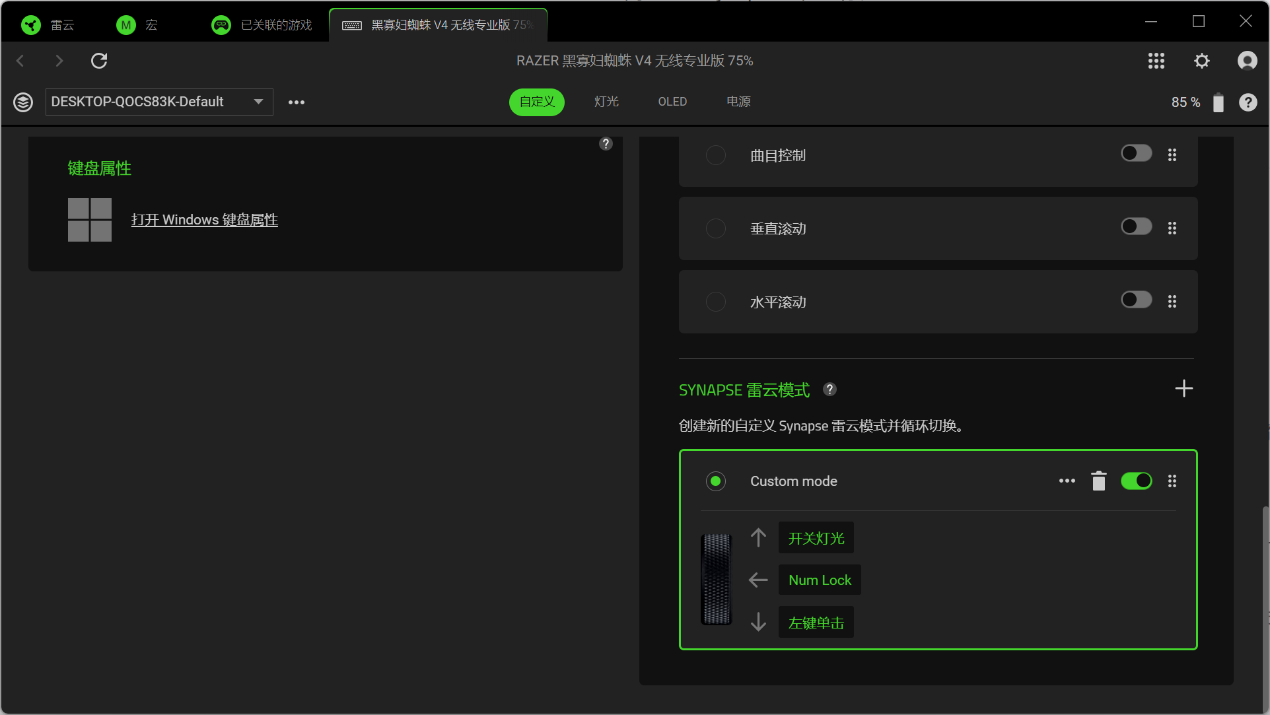1270x715 pixels.
Task: Open 打开 Windows 键盘属性 link
Action: tap(205, 220)
